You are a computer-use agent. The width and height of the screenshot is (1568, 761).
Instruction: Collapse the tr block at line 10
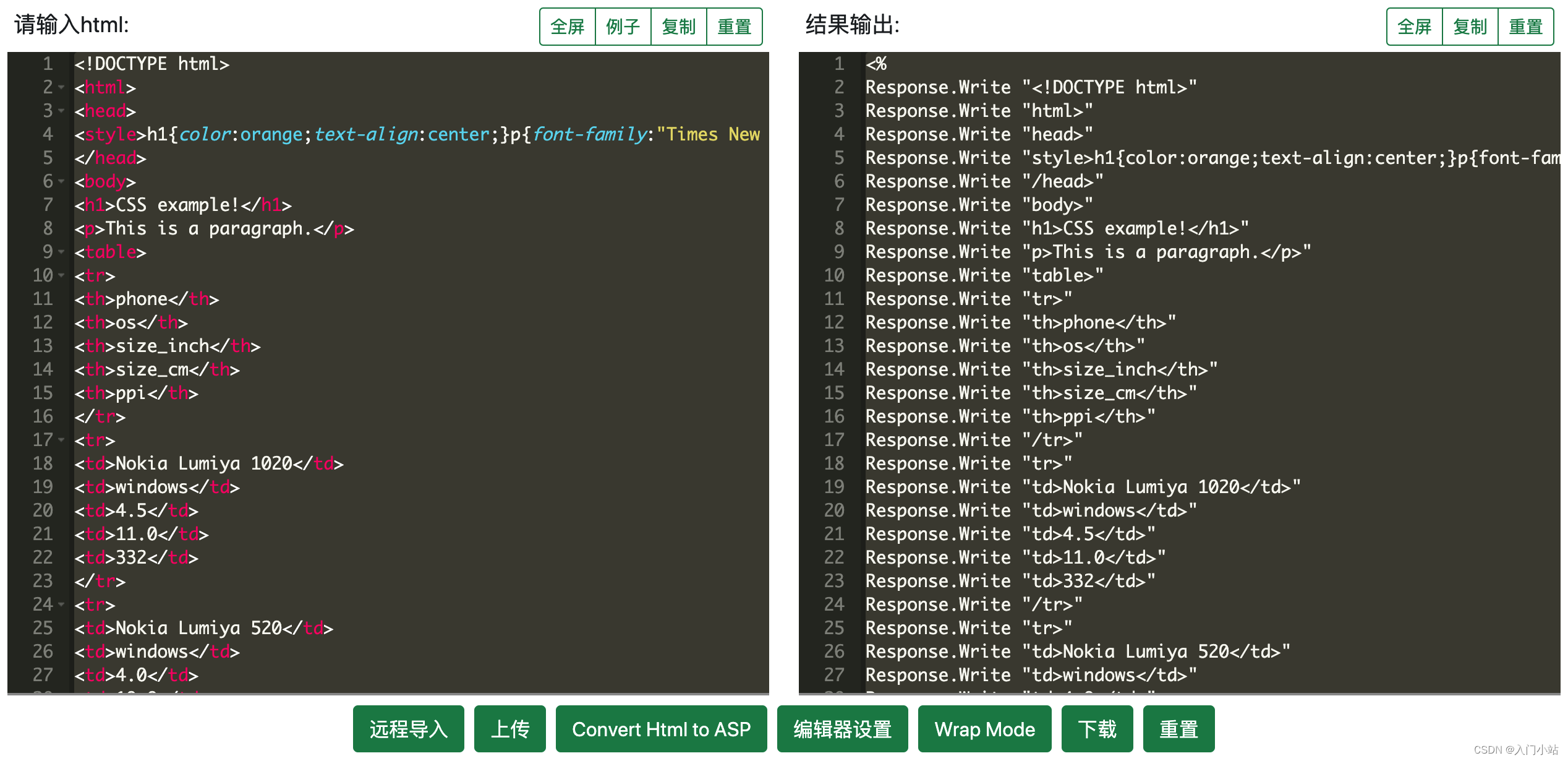click(x=61, y=276)
